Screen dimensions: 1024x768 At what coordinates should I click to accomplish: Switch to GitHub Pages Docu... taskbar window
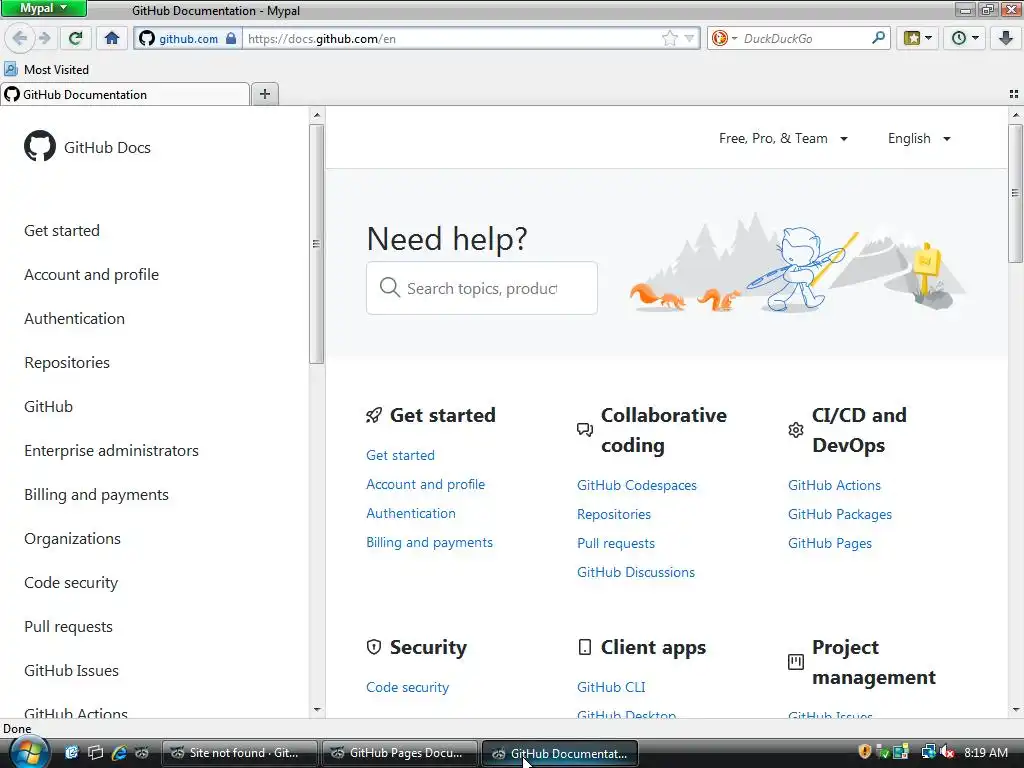pyautogui.click(x=400, y=753)
